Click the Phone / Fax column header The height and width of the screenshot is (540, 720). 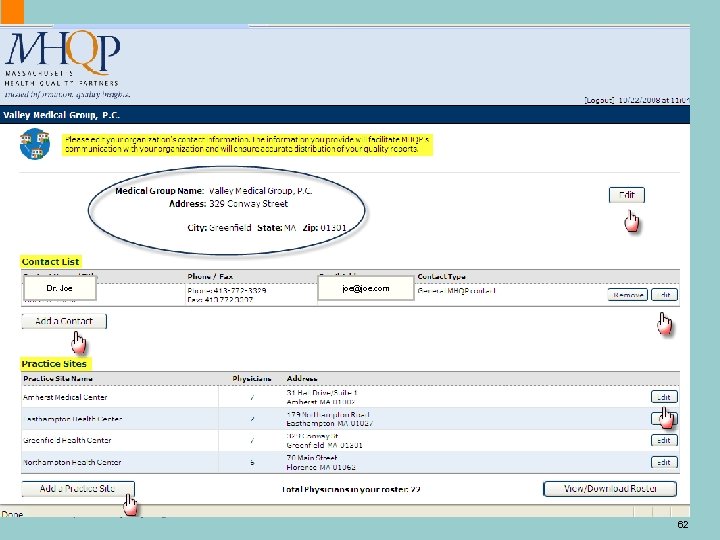(x=210, y=276)
